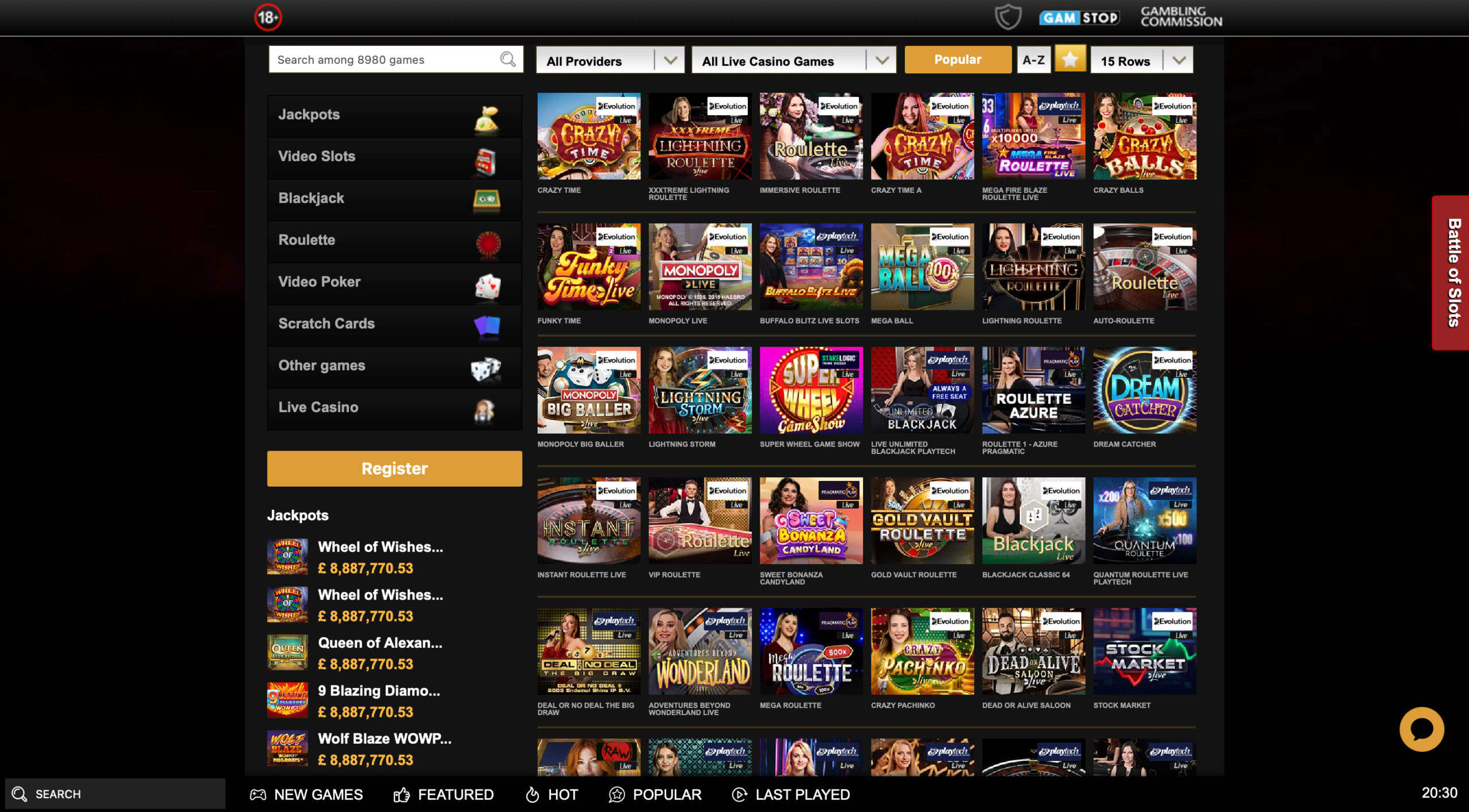Click the Other games dice icon
This screenshot has height=812, width=1469.
[x=485, y=369]
